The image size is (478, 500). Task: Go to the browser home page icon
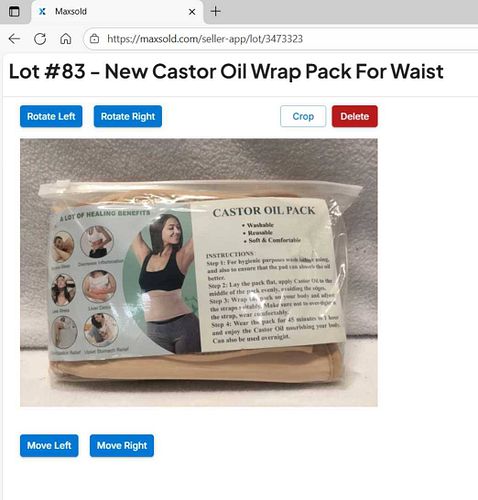click(x=66, y=39)
